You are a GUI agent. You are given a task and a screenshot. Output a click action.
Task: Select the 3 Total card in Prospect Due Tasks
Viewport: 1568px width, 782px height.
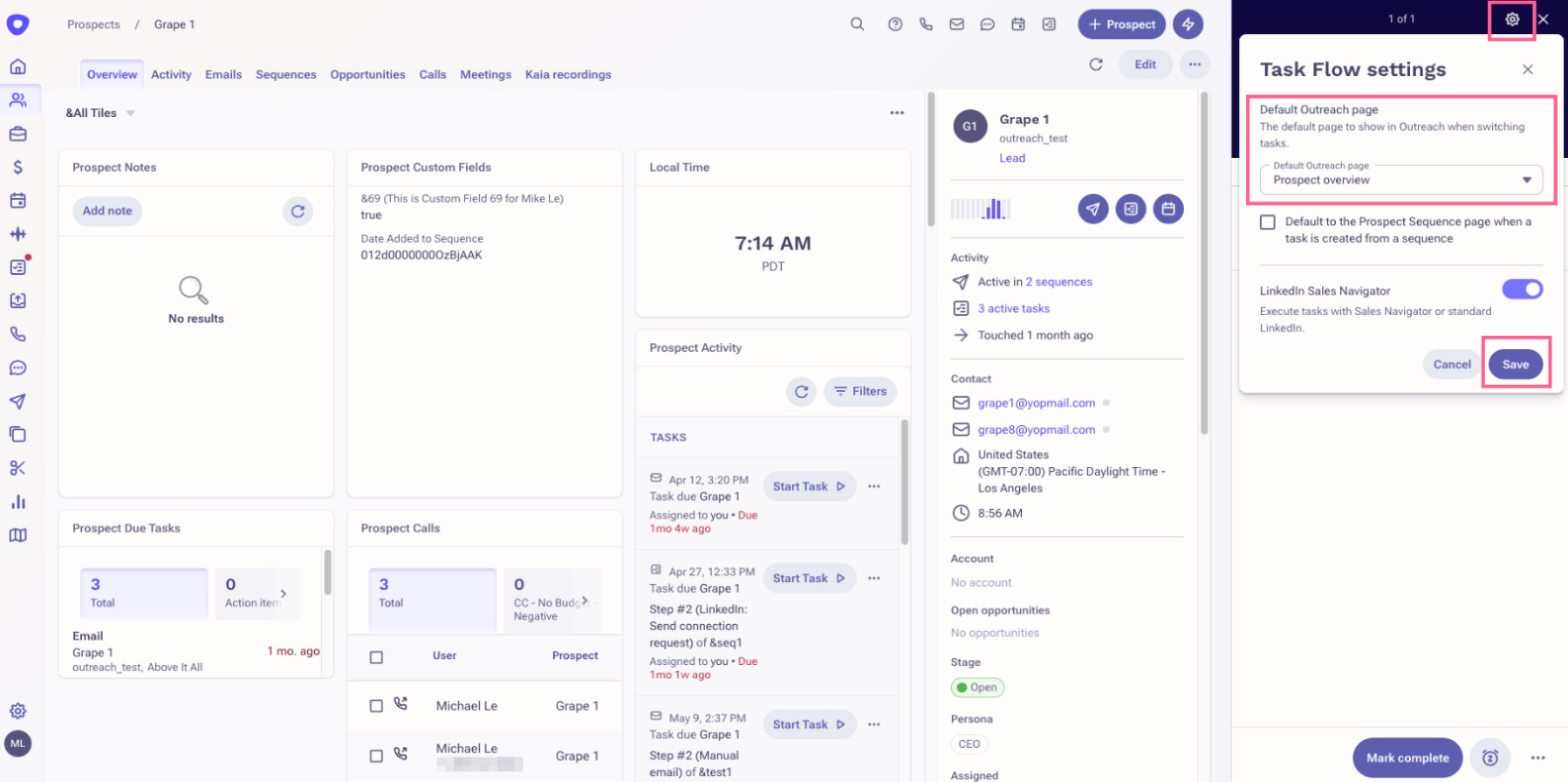click(143, 593)
